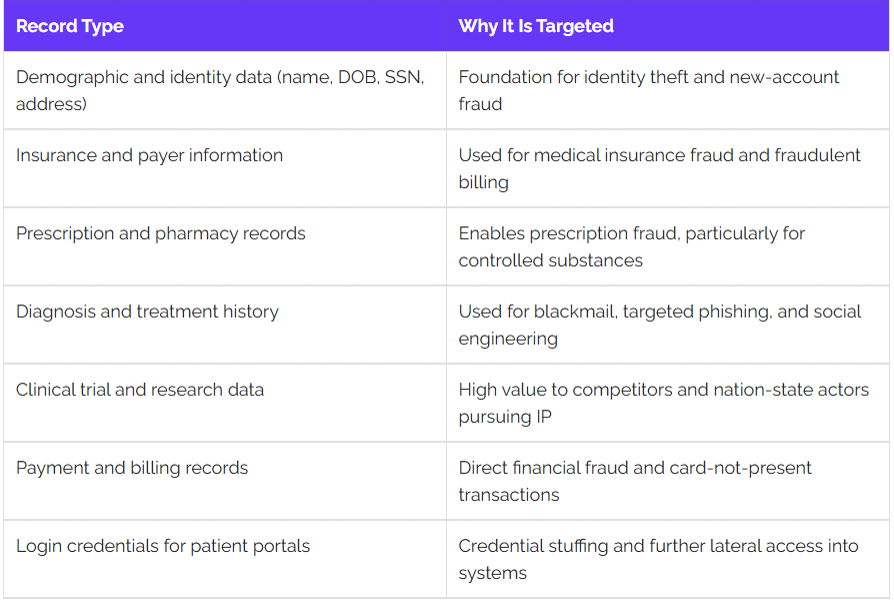Select Login credentials for patient portals cell

click(x=225, y=559)
